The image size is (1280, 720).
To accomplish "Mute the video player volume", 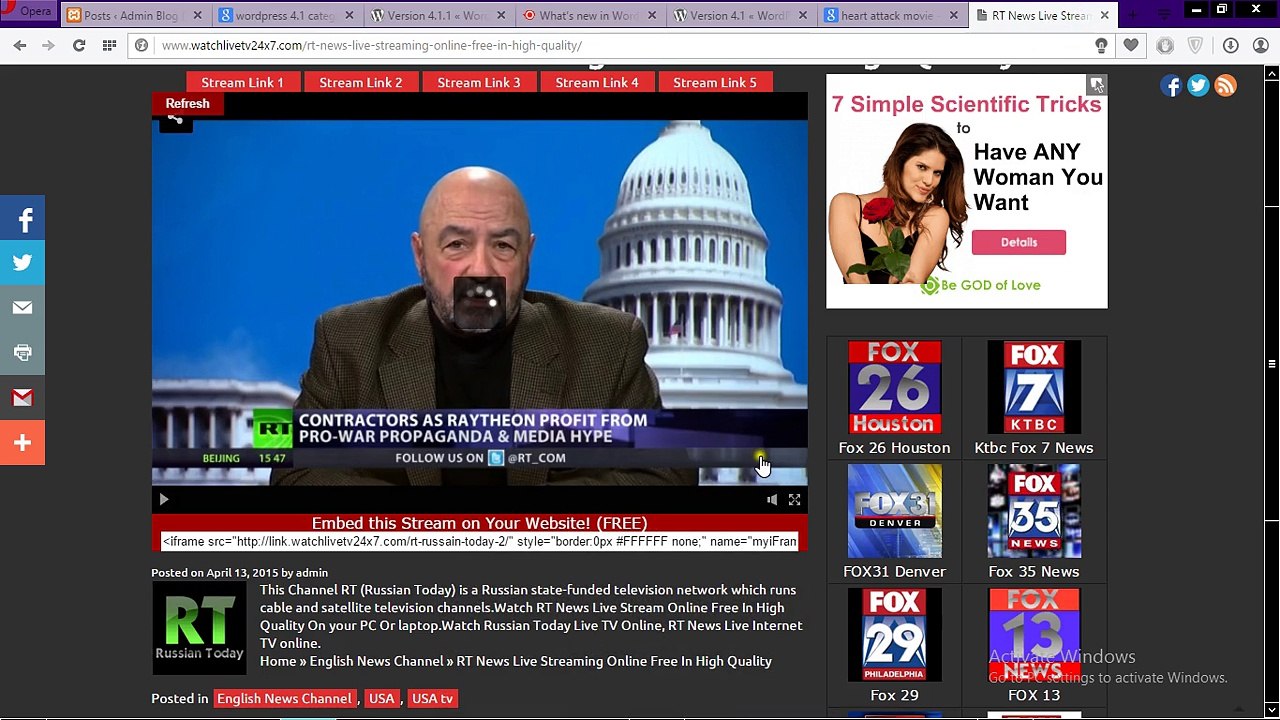I will [x=772, y=499].
